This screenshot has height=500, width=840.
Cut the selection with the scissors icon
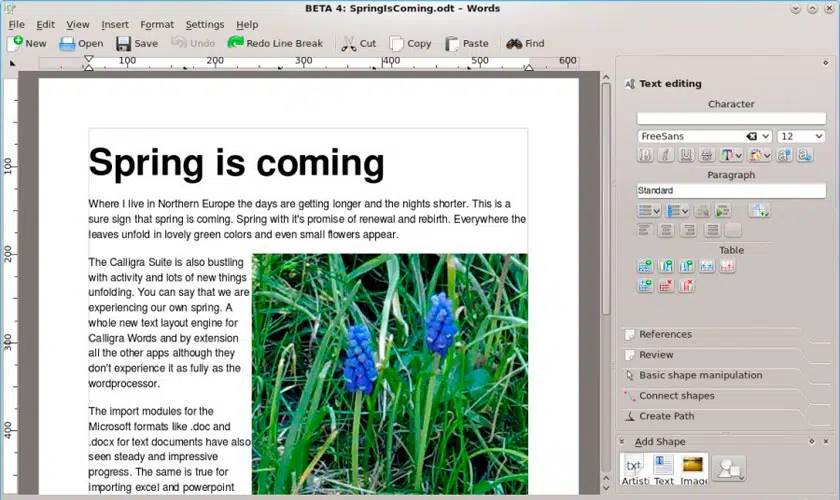(349, 43)
